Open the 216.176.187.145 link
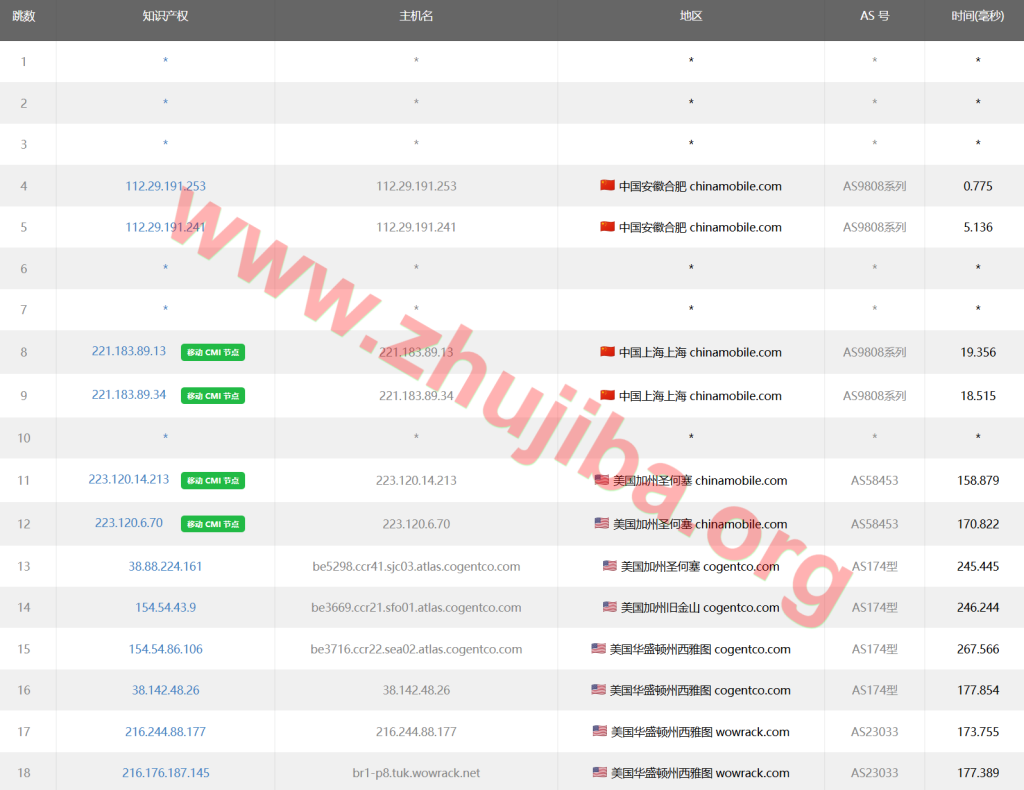The image size is (1024, 790). click(165, 773)
